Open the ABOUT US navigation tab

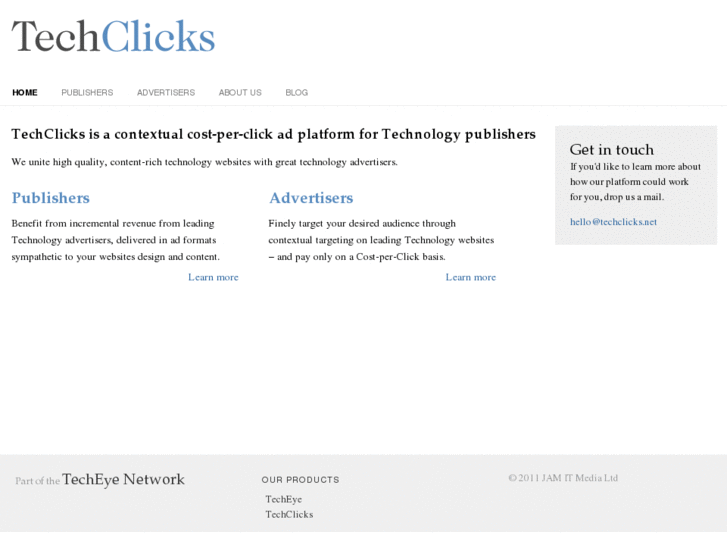(240, 92)
